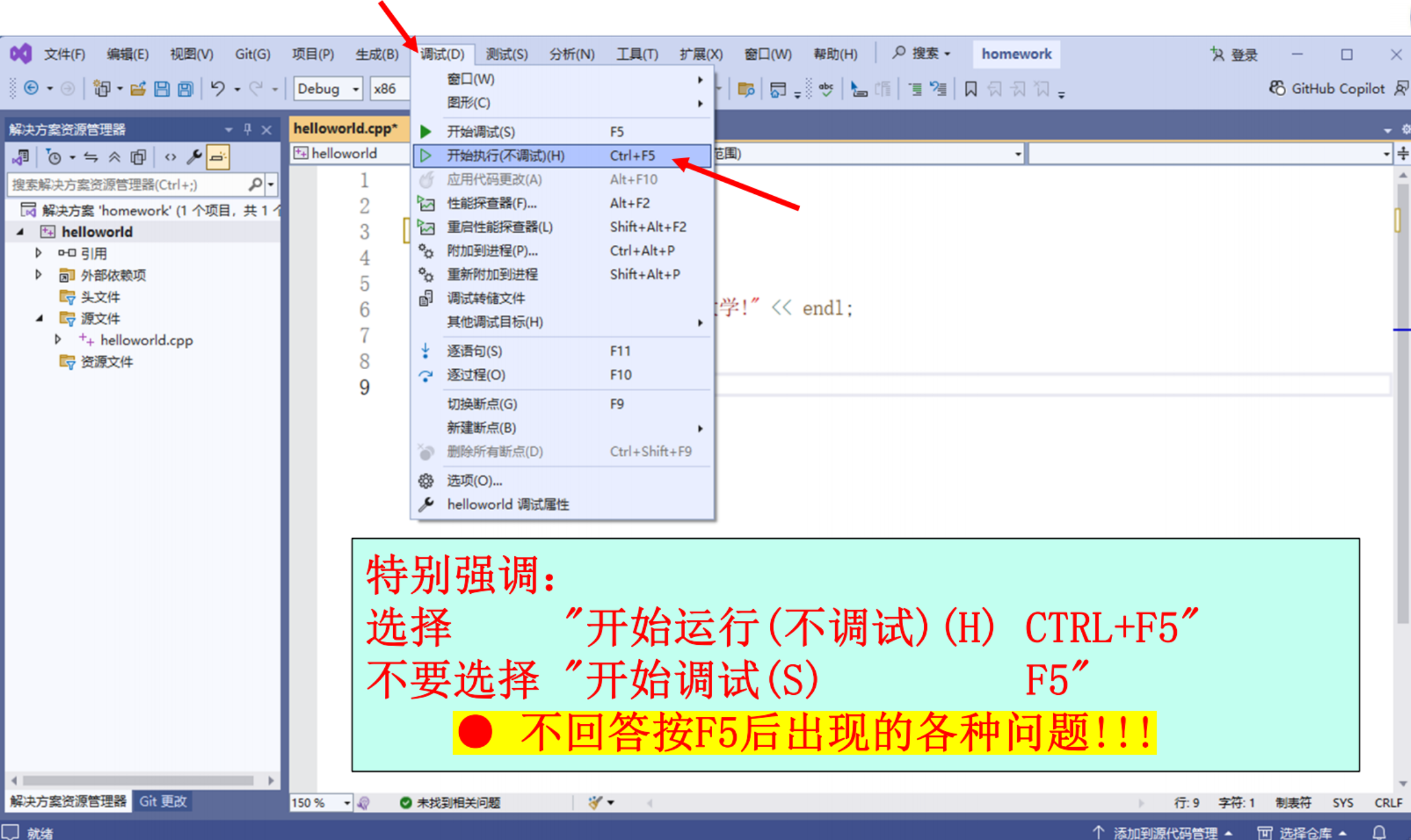This screenshot has height=840, width=1411.
Task: Toggle the Preview Selected Items button
Action: pyautogui.click(x=218, y=157)
